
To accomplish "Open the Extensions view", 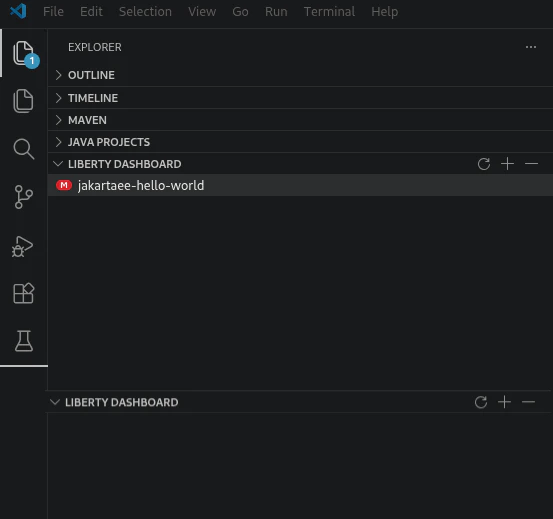I will click(x=24, y=293).
